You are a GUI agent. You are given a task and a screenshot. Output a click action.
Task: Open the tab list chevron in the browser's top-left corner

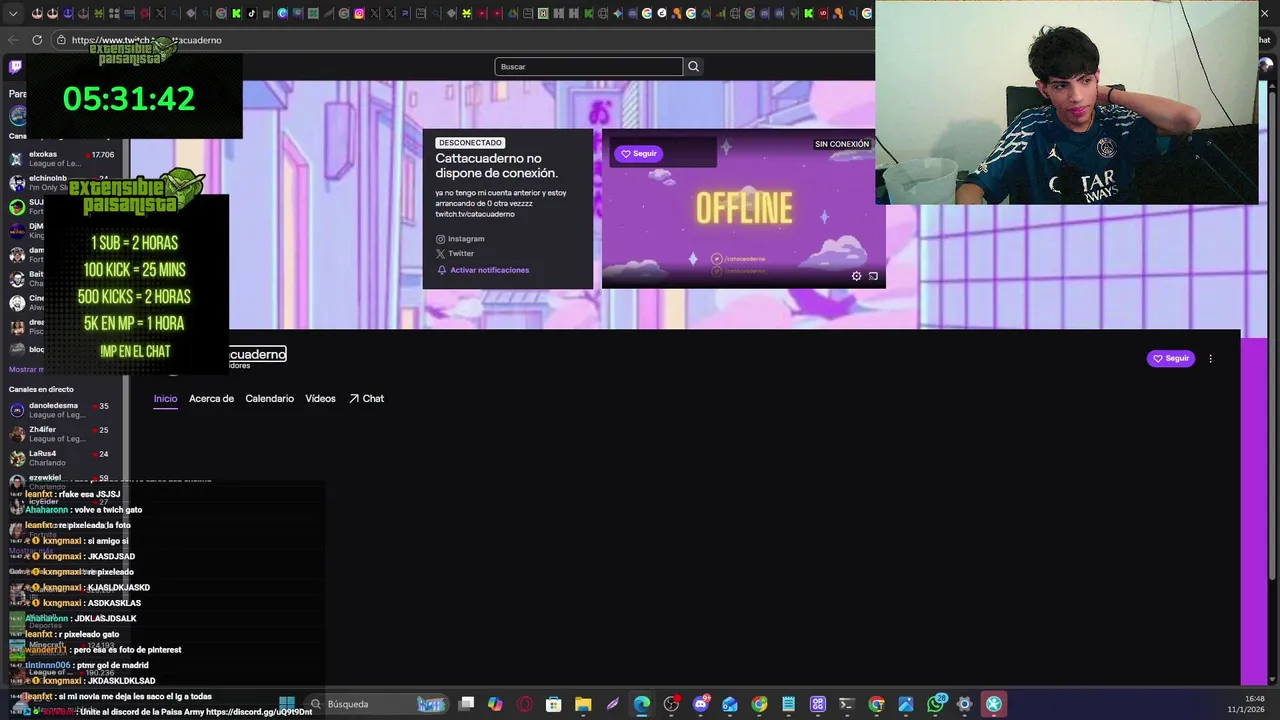13,14
